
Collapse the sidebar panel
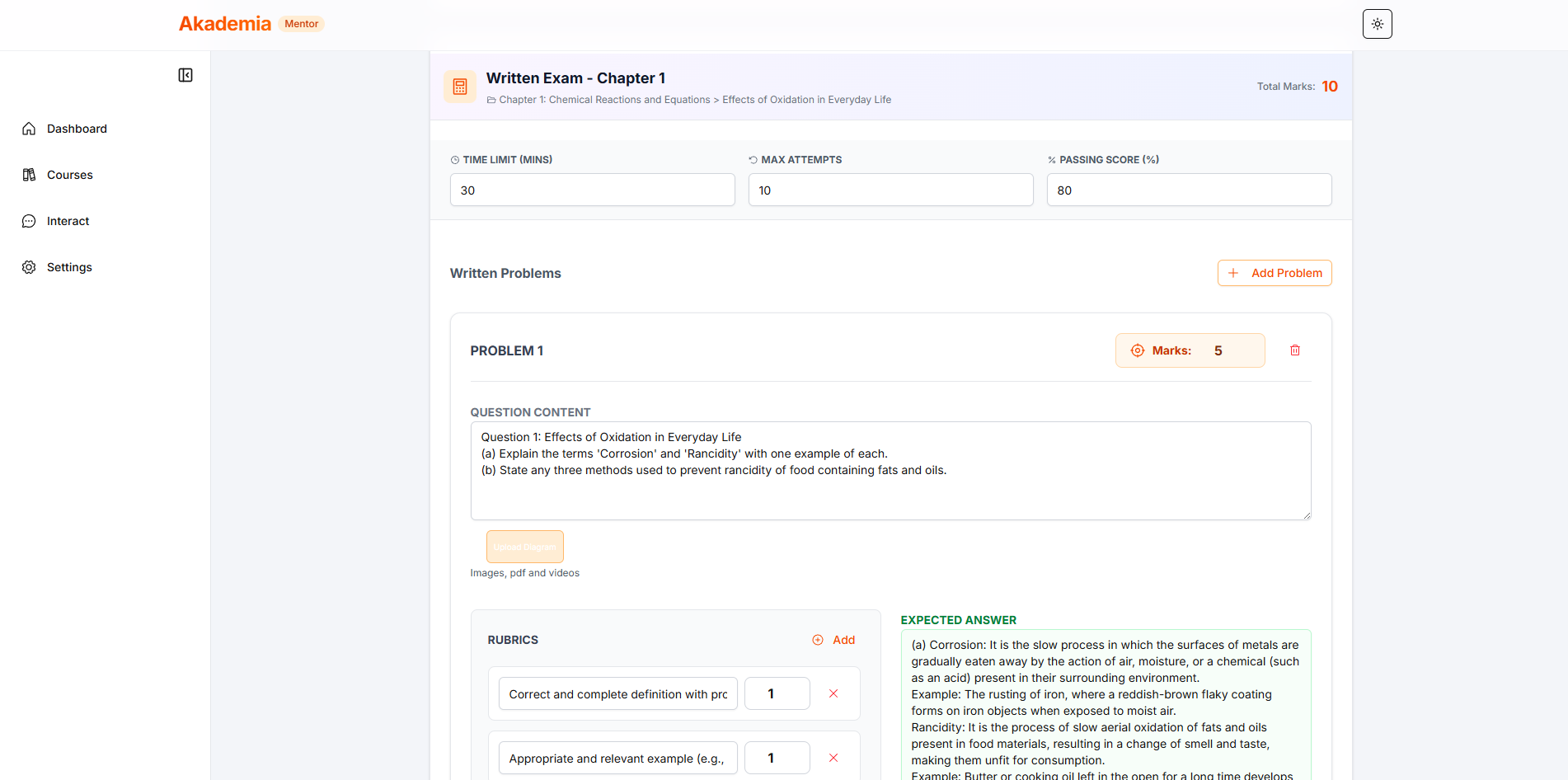click(x=185, y=75)
